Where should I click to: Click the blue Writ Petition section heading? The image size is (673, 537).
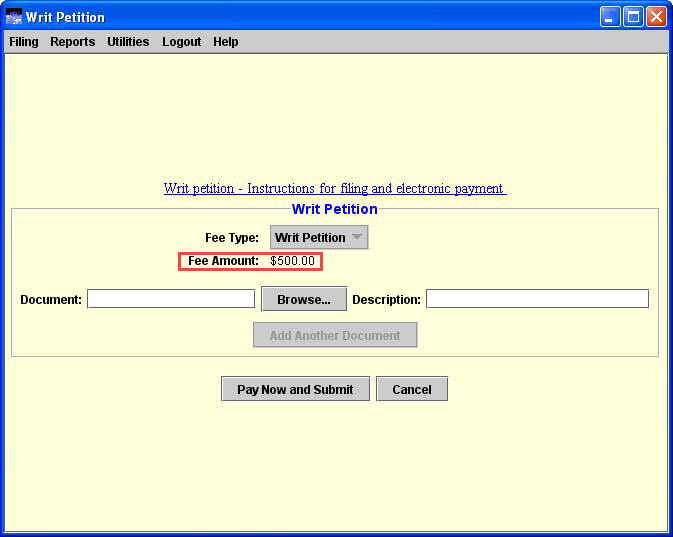tap(335, 209)
